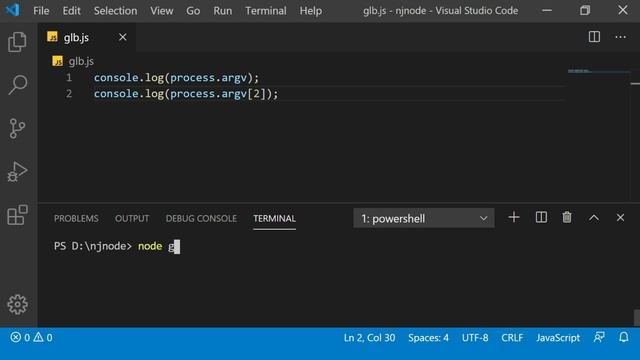Change line endings via CRLF

click(512, 338)
